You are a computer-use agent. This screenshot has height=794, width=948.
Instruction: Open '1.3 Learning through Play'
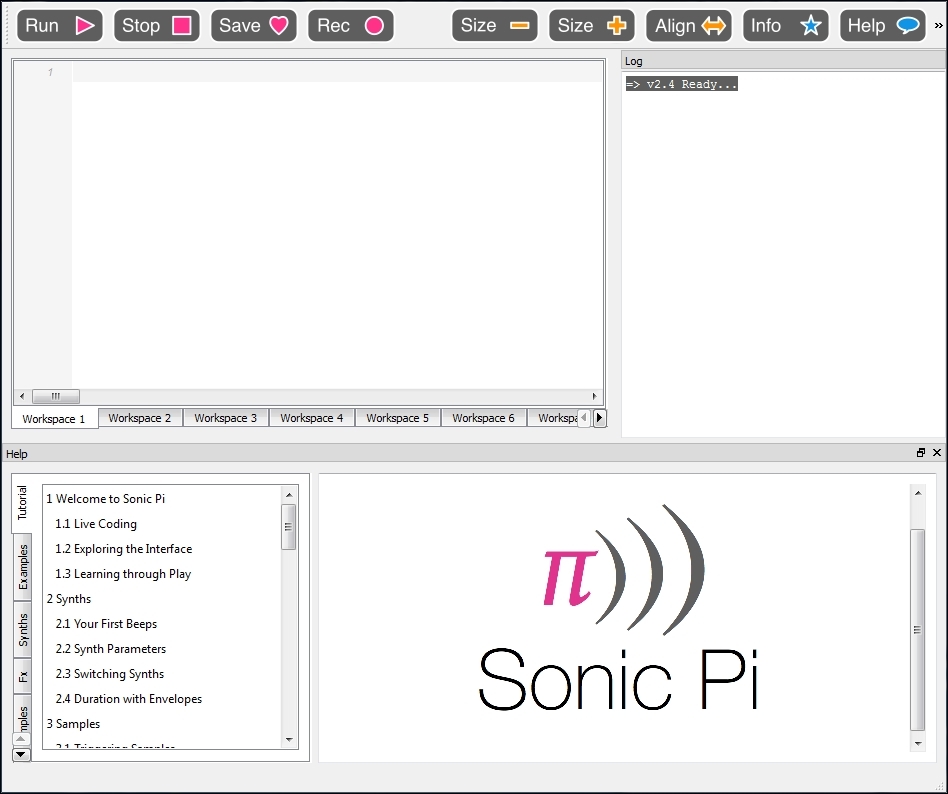point(123,574)
